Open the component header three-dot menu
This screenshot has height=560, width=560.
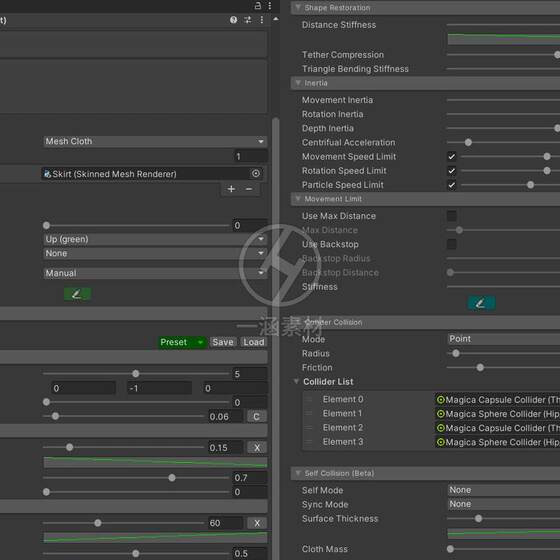[x=262, y=20]
